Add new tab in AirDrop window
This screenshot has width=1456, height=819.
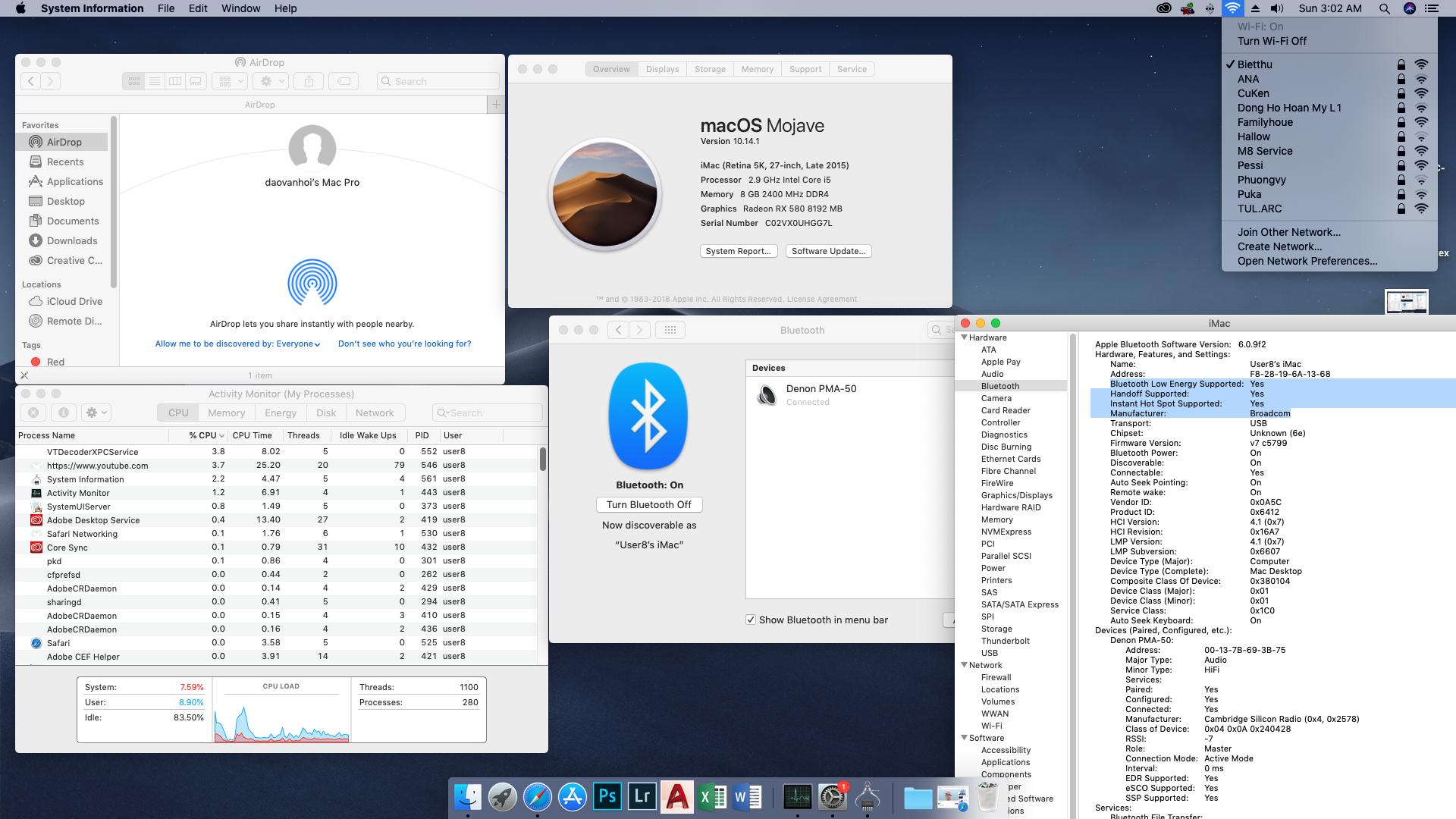(x=496, y=104)
